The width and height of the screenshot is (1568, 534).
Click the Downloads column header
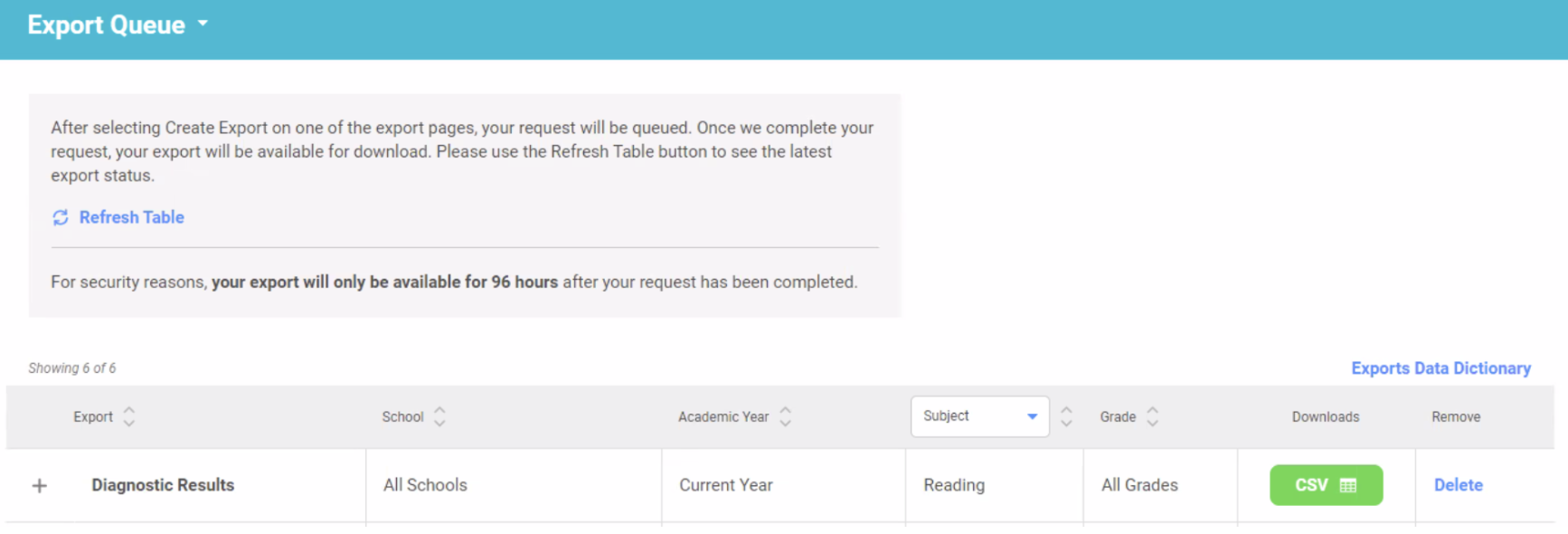pos(1326,416)
